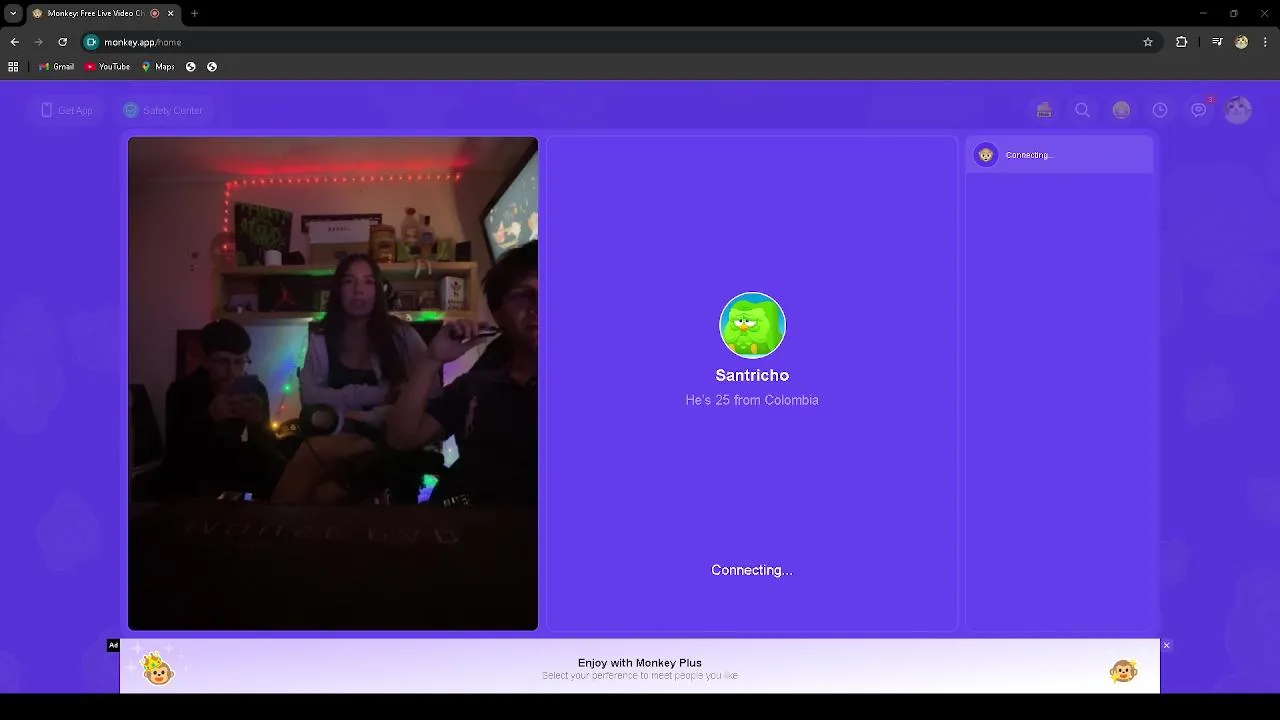Open Gmail bookmark
Viewport: 1280px width, 720px height.
pos(57,67)
